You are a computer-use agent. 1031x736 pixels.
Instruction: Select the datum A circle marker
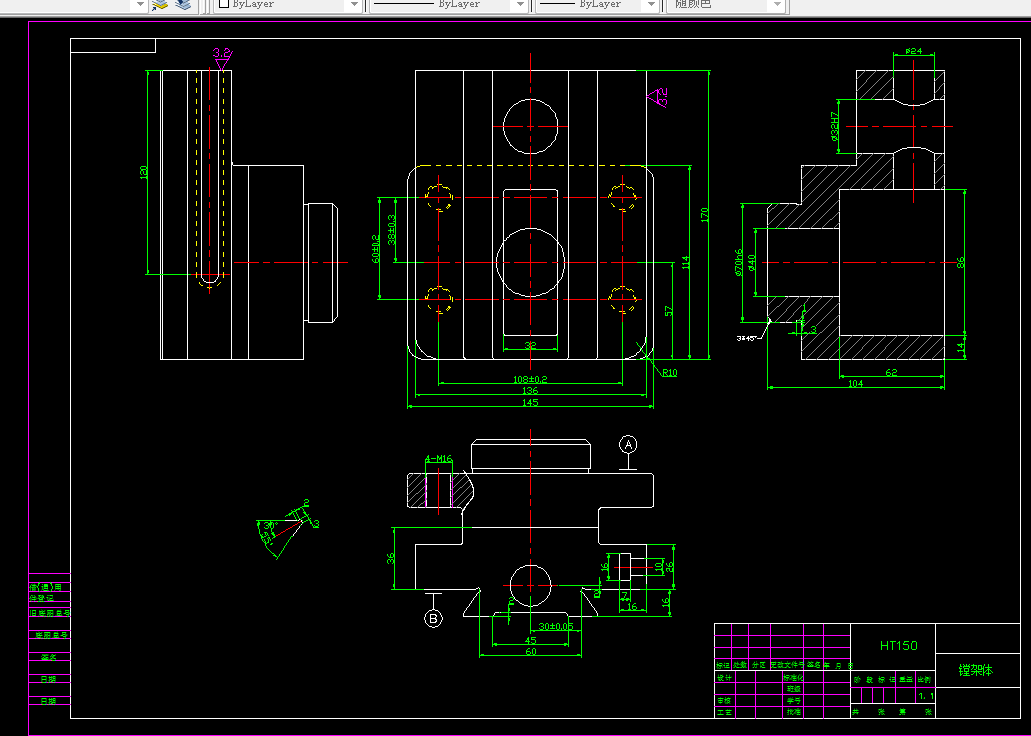(x=628, y=445)
